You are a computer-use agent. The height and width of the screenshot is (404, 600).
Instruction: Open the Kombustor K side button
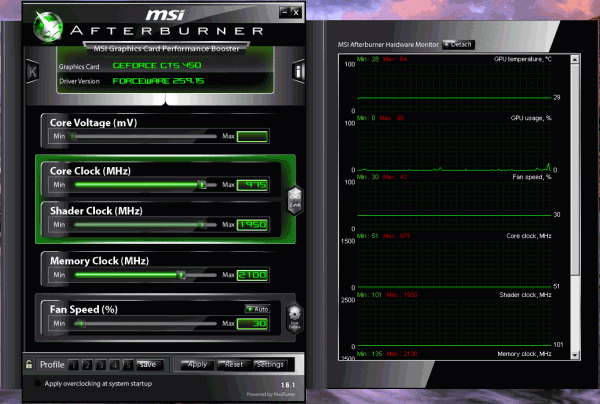pyautogui.click(x=32, y=72)
